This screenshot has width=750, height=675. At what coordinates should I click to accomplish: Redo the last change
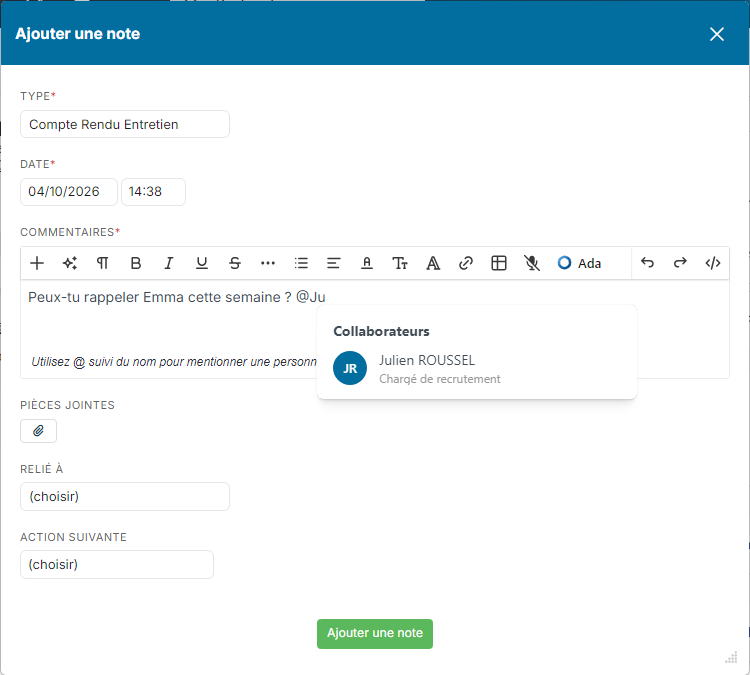[680, 263]
